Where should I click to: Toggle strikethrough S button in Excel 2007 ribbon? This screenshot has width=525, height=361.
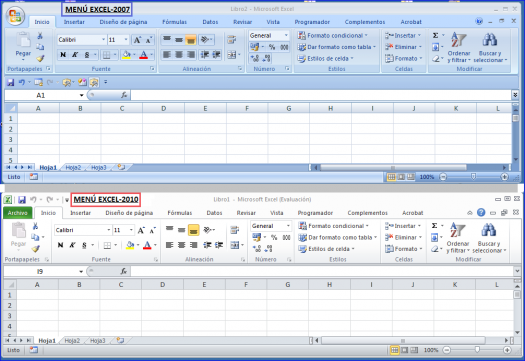tap(87, 55)
